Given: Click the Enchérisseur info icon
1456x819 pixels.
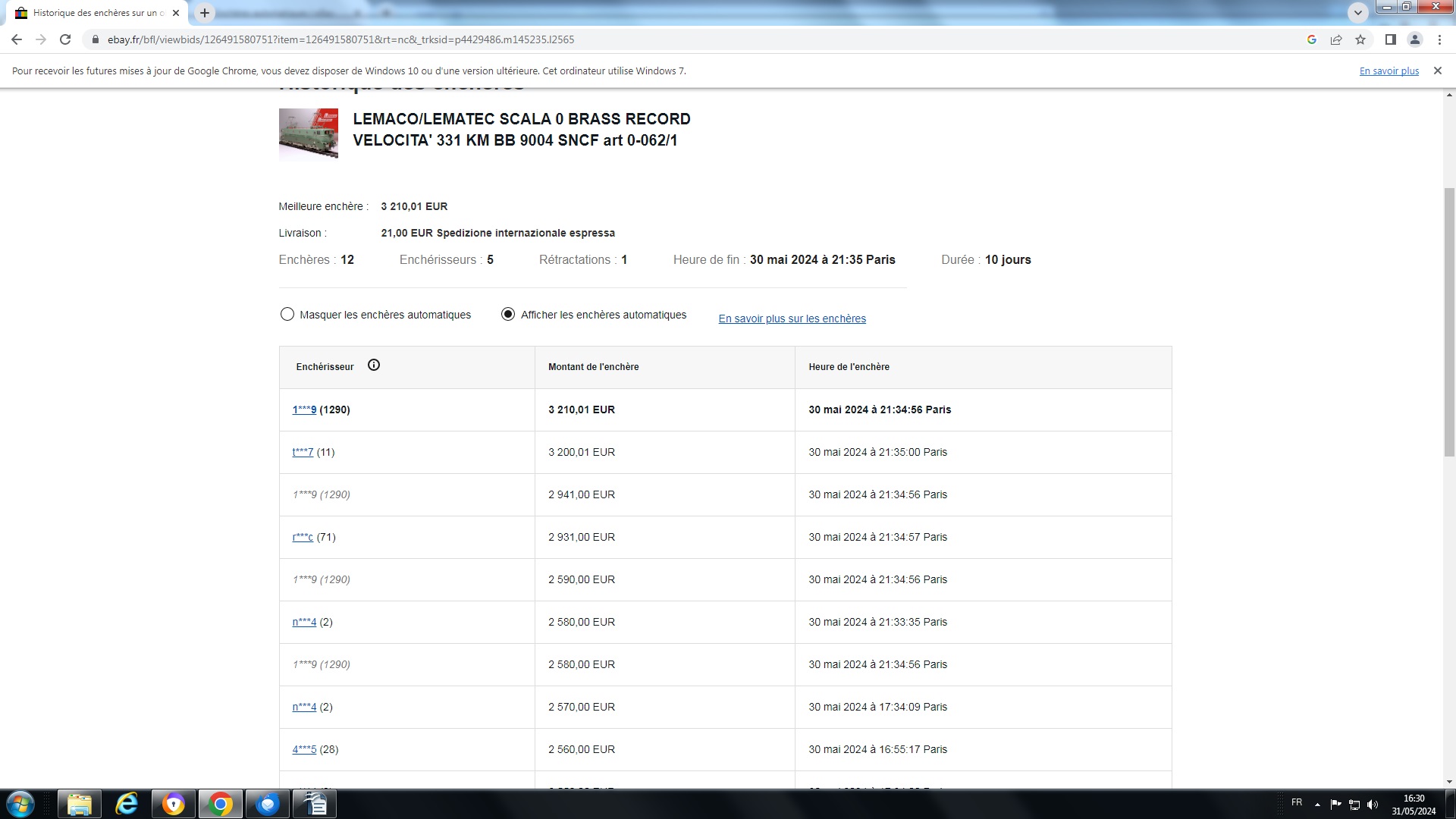Looking at the screenshot, I should [374, 366].
